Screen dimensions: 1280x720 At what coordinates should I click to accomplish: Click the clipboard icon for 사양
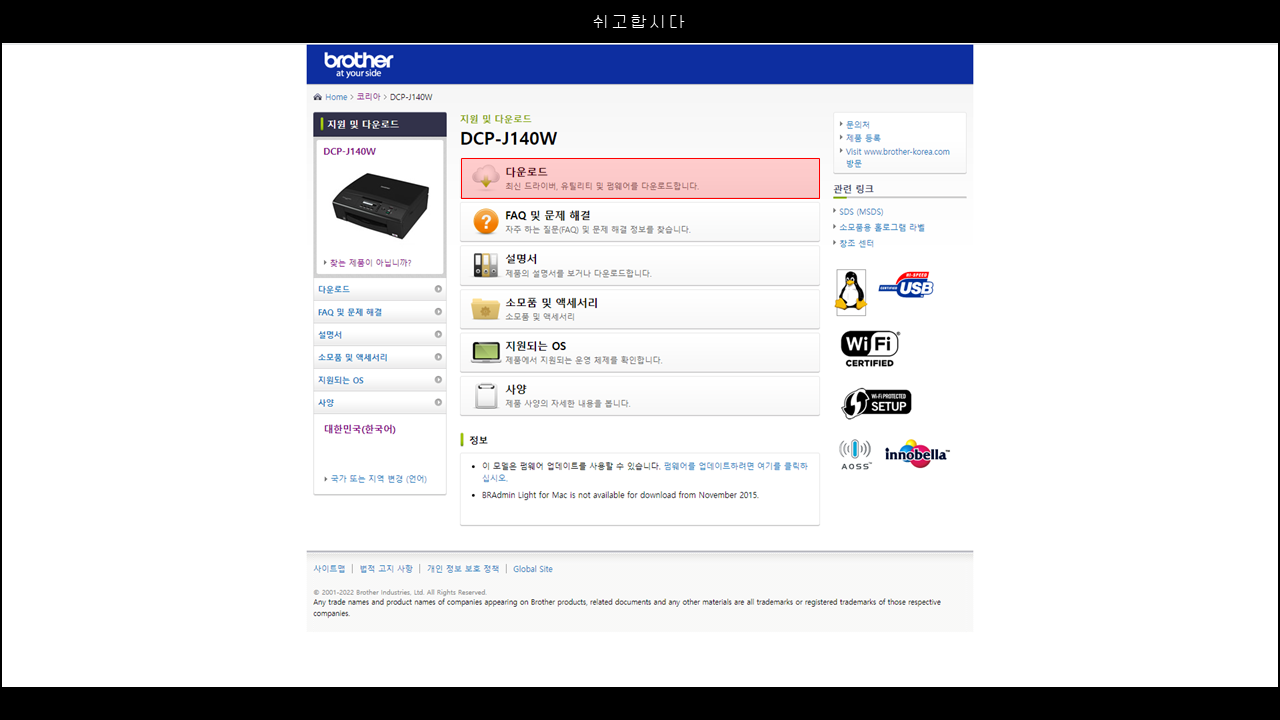coord(486,396)
